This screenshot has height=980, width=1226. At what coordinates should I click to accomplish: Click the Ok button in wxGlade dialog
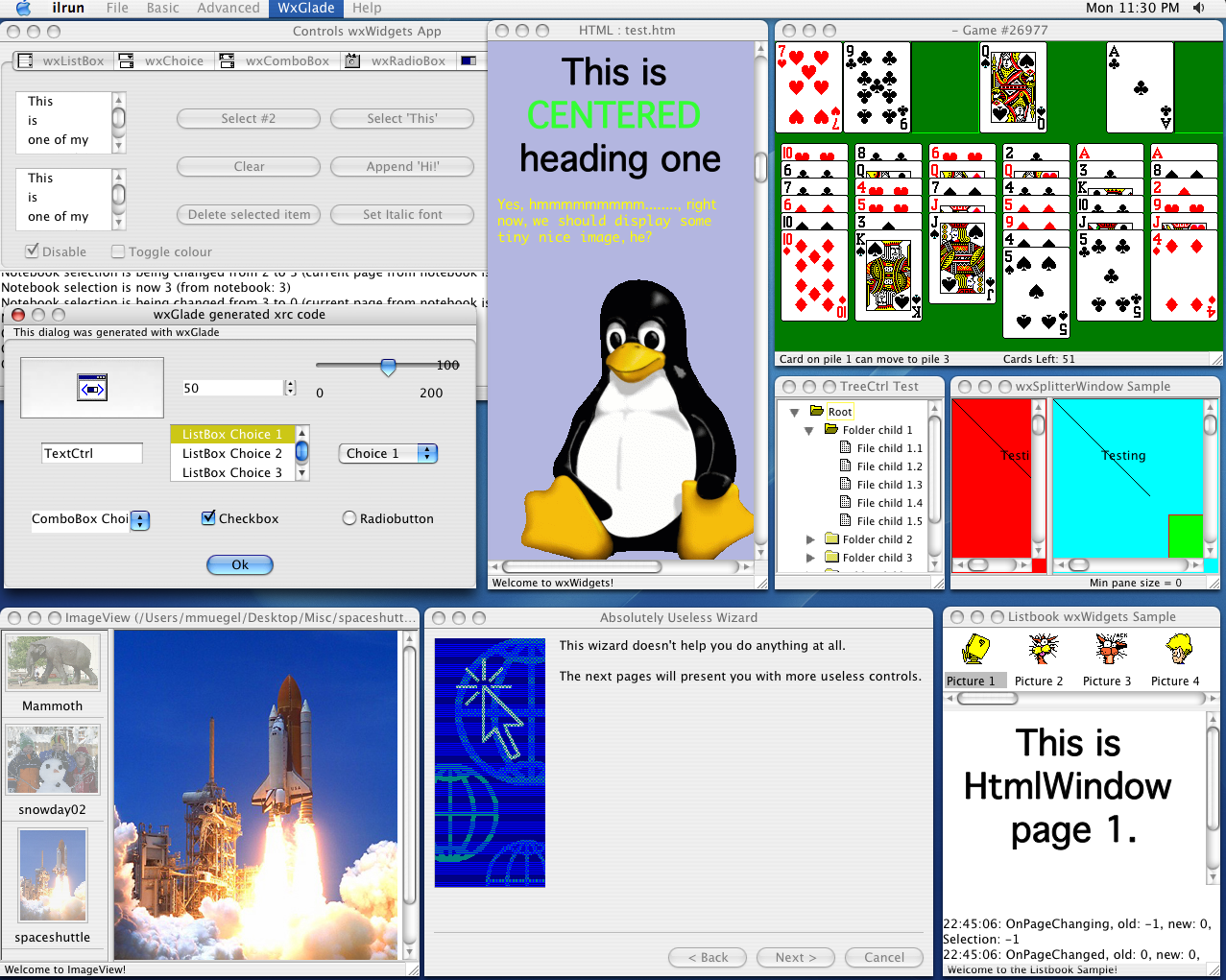pos(240,565)
